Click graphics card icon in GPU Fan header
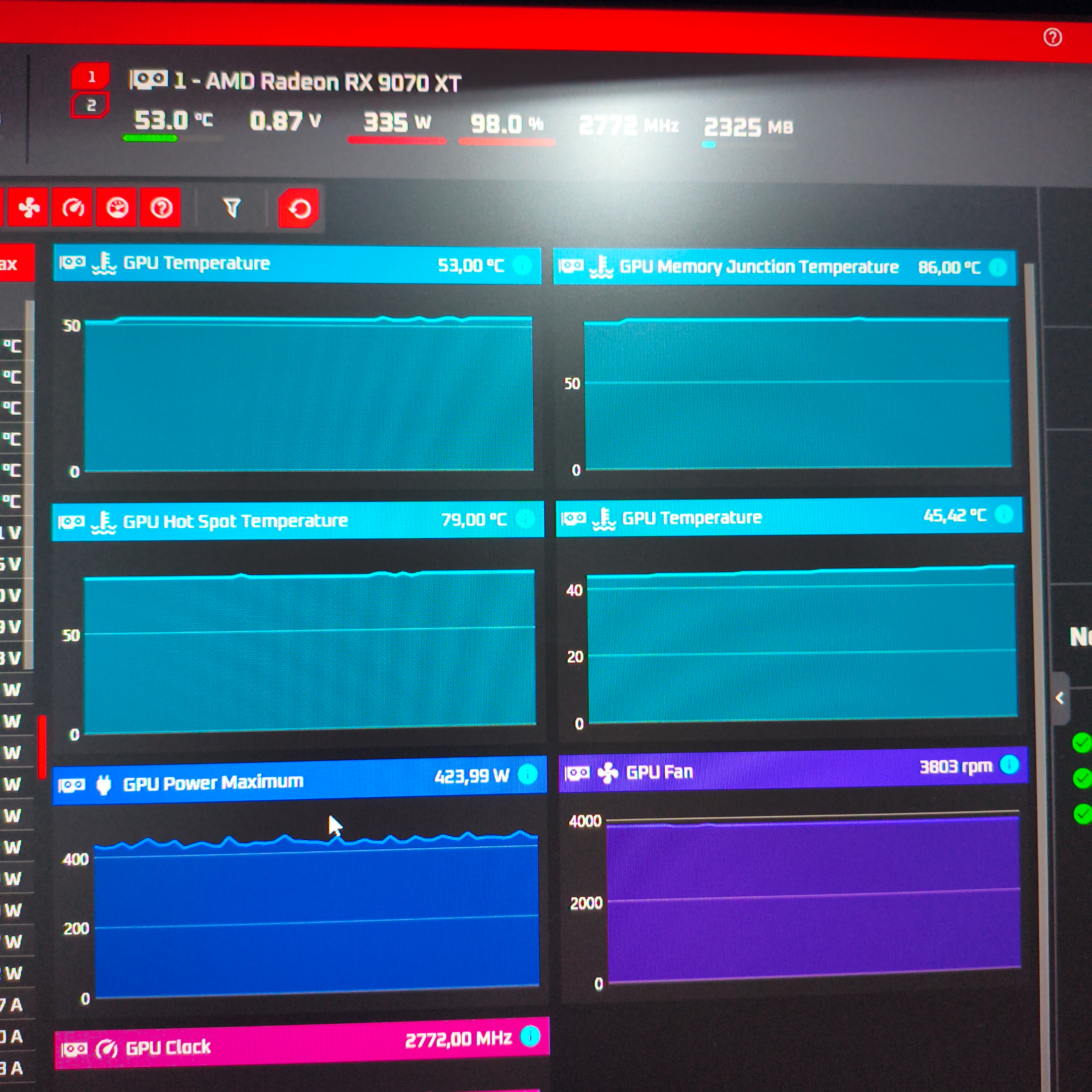1092x1092 pixels. [x=577, y=772]
